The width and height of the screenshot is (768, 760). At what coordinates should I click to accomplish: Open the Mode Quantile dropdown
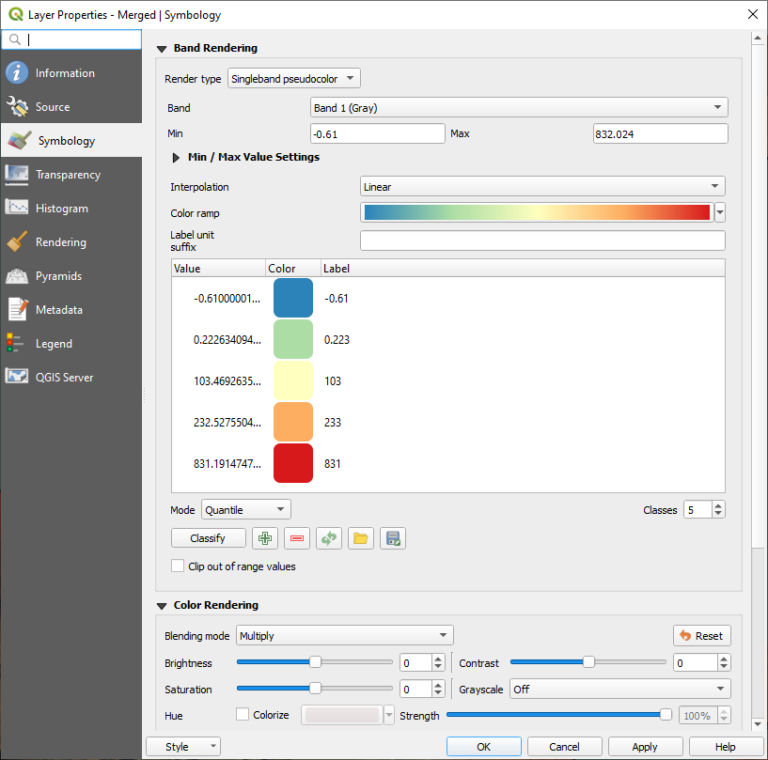pyautogui.click(x=246, y=510)
